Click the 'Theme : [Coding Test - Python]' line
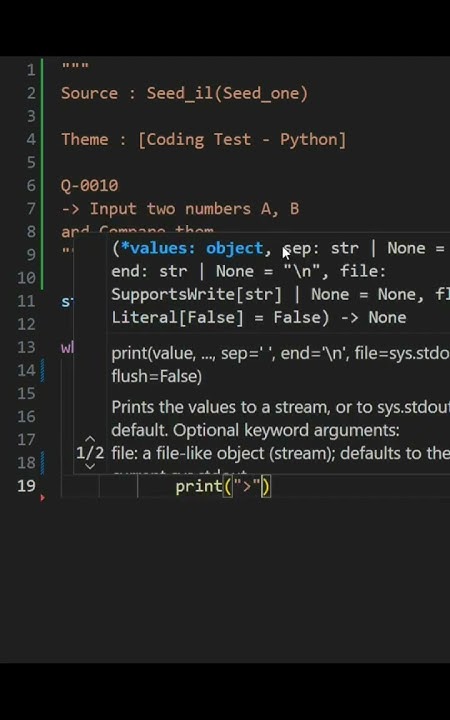 (203, 140)
